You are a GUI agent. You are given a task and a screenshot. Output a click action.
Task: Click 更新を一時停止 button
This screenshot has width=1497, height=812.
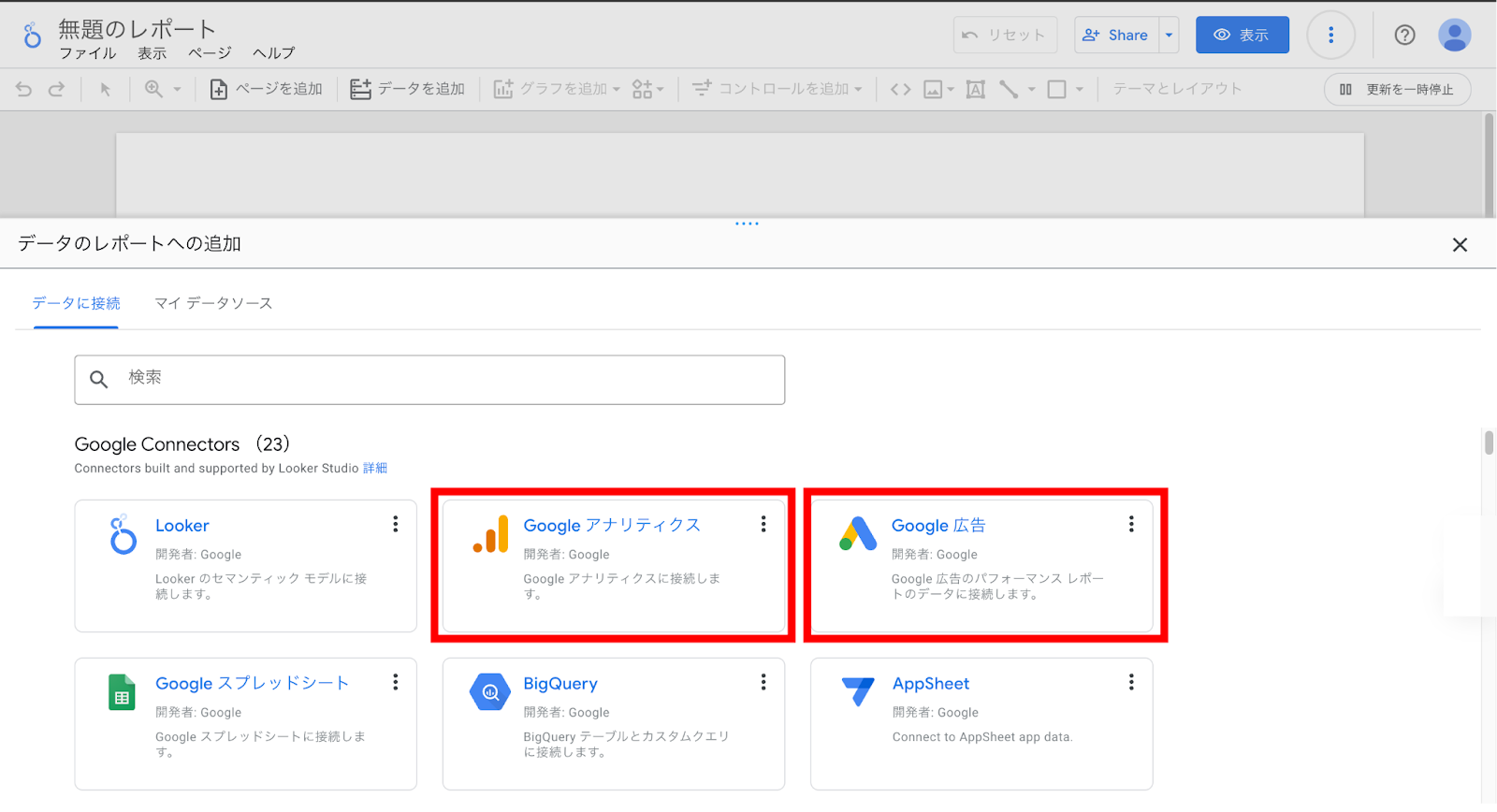1397,89
